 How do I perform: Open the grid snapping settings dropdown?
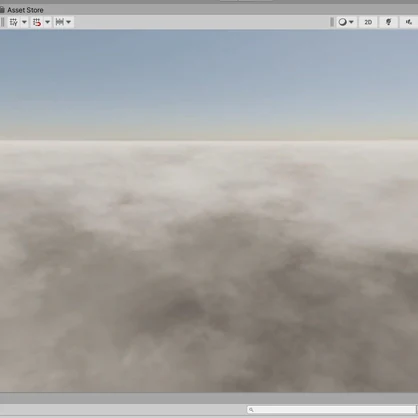pyautogui.click(x=47, y=22)
